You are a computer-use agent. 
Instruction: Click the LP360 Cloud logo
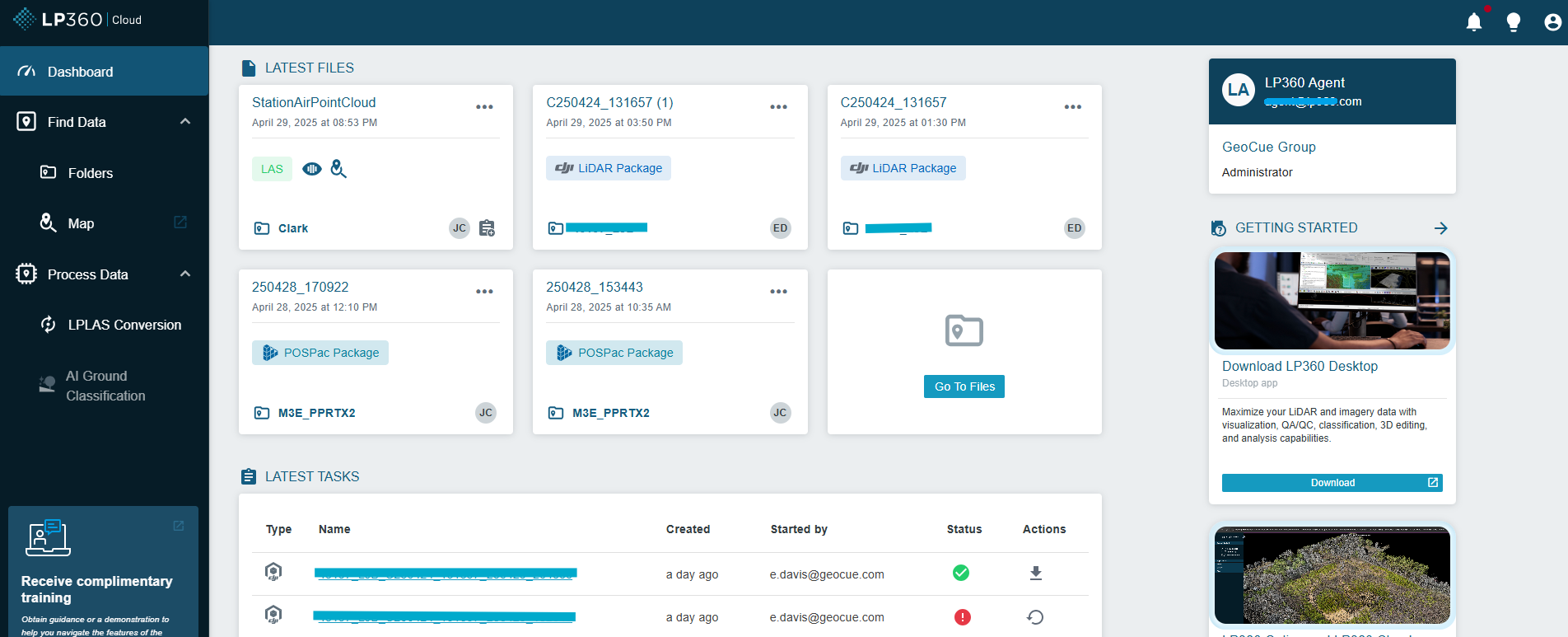77,19
